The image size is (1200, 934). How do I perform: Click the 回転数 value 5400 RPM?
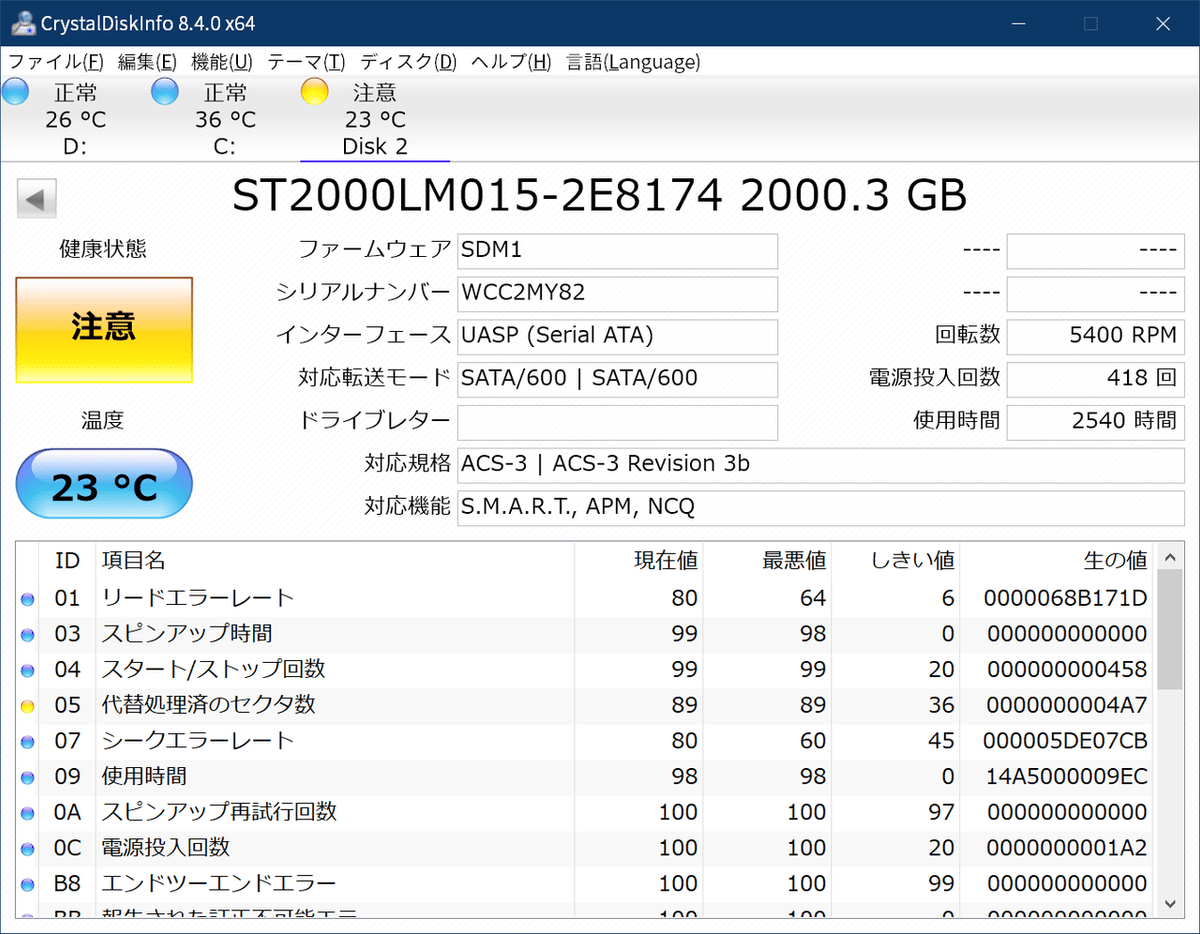click(1095, 336)
